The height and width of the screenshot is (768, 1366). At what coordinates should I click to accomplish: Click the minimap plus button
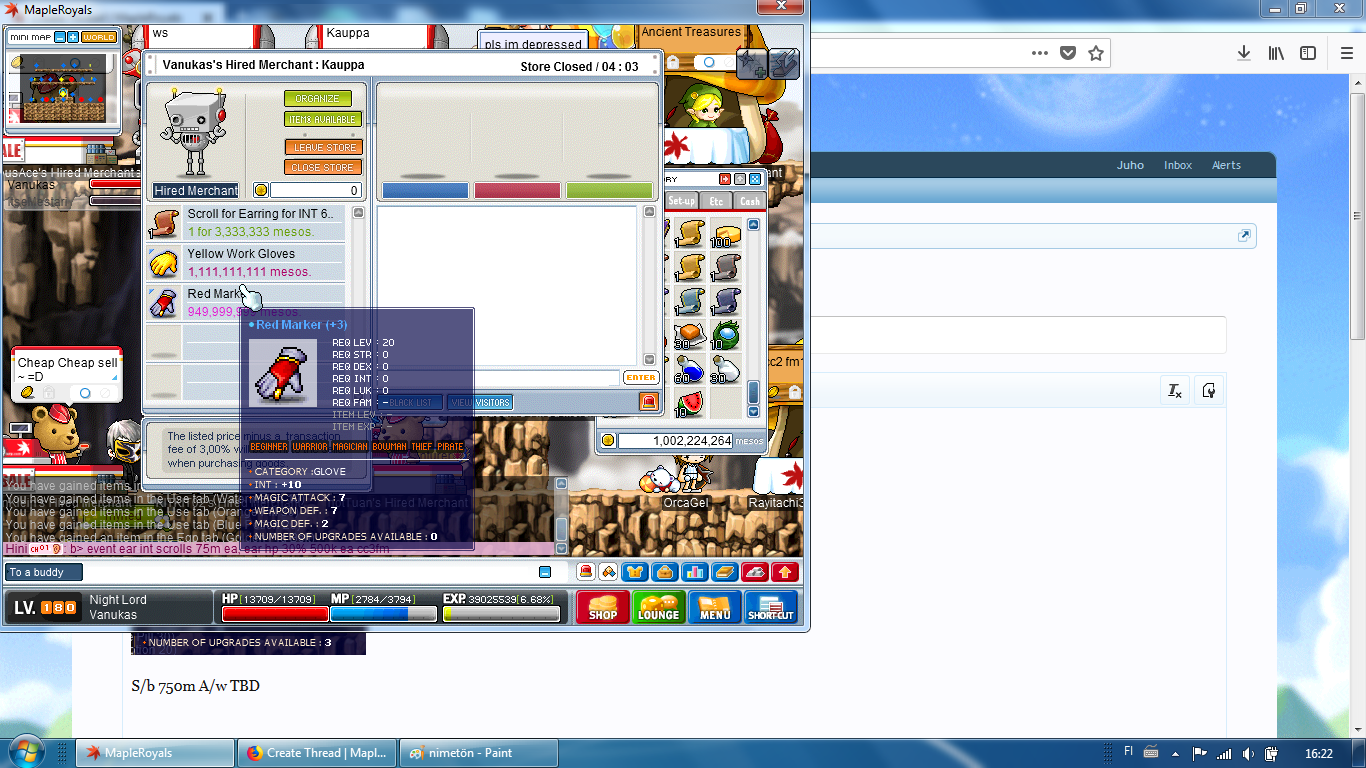click(73, 37)
